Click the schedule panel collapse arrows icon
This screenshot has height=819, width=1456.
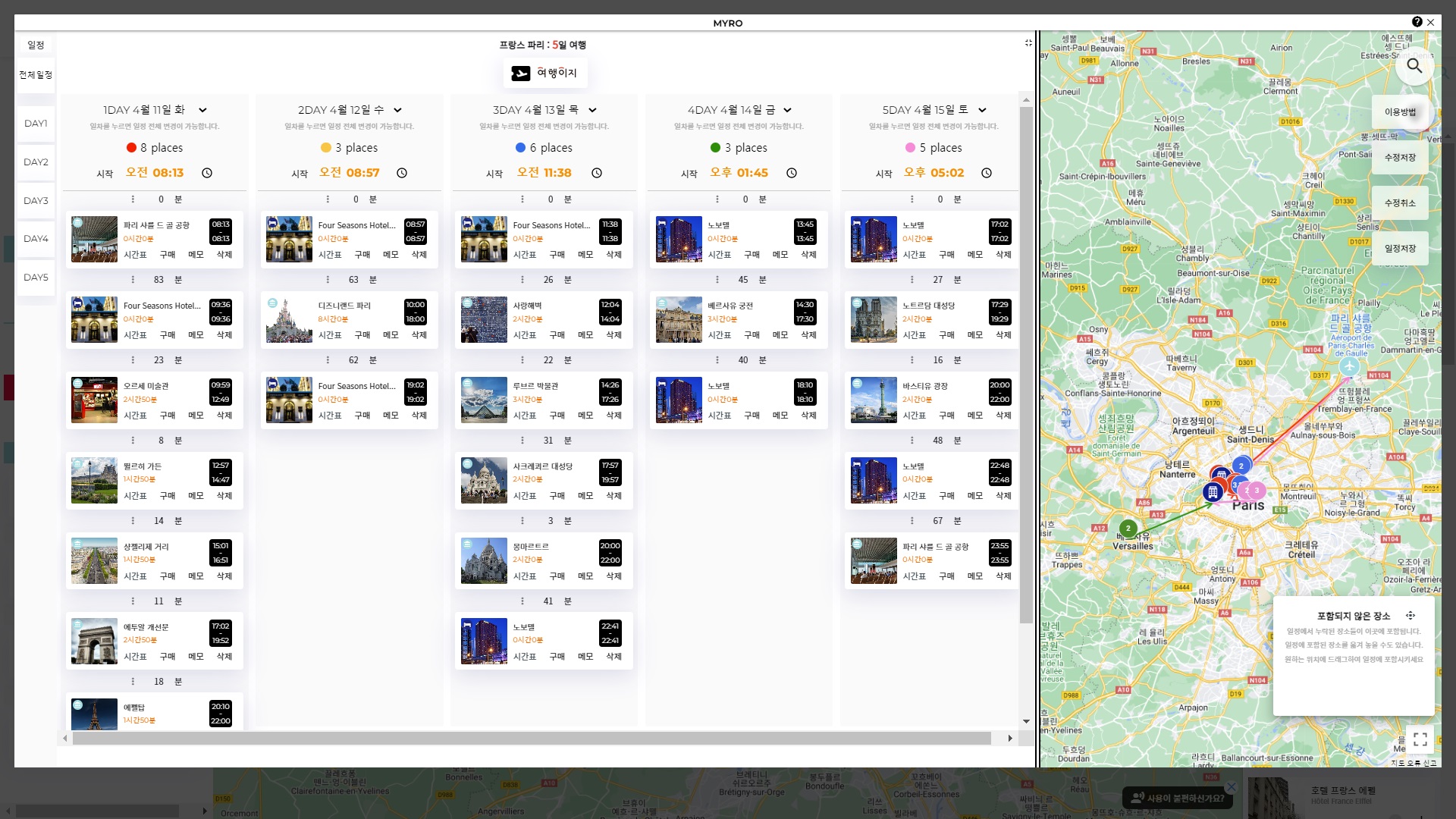tap(1028, 43)
